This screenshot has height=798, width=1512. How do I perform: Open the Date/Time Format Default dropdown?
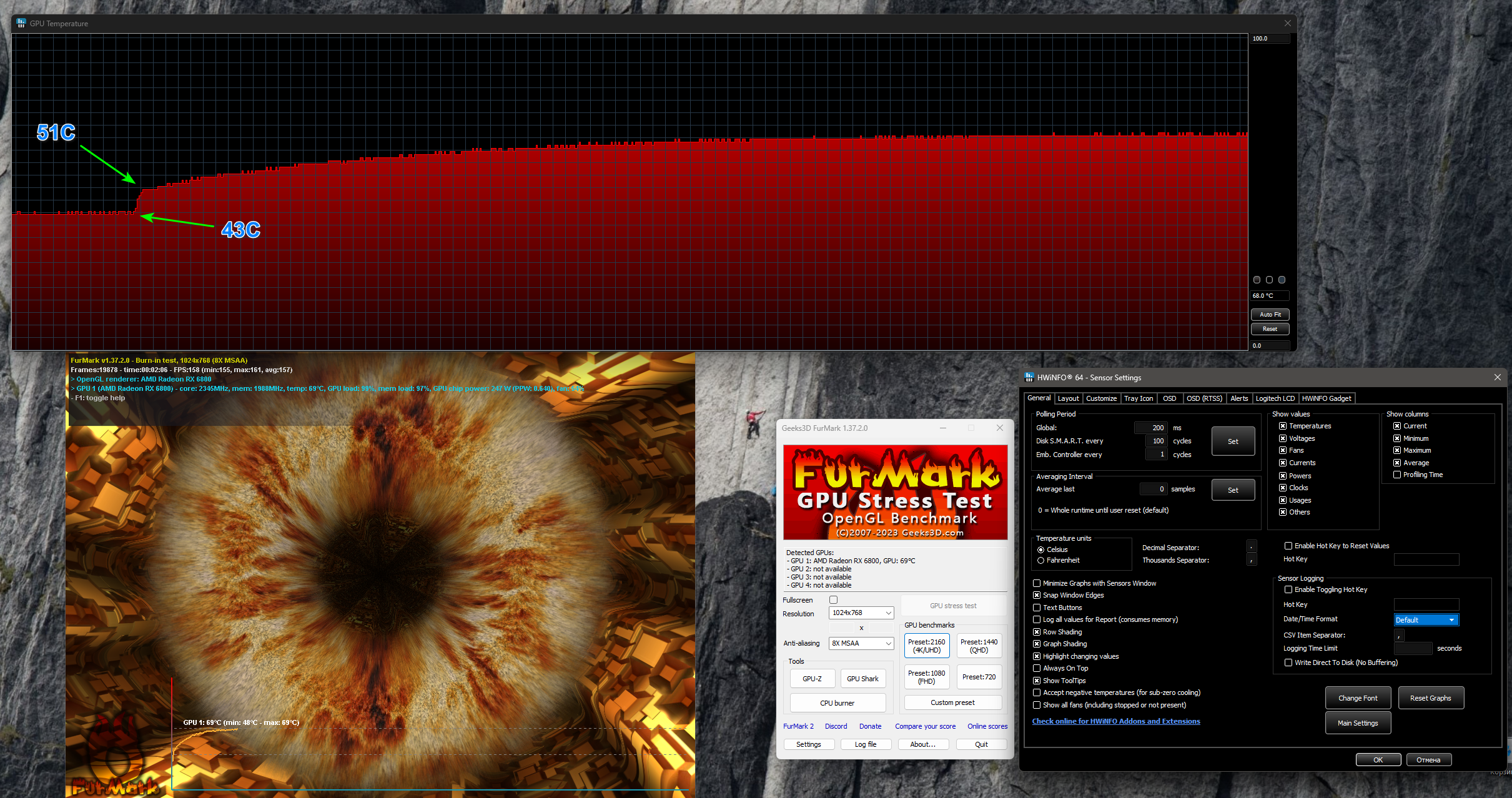[x=1426, y=620]
